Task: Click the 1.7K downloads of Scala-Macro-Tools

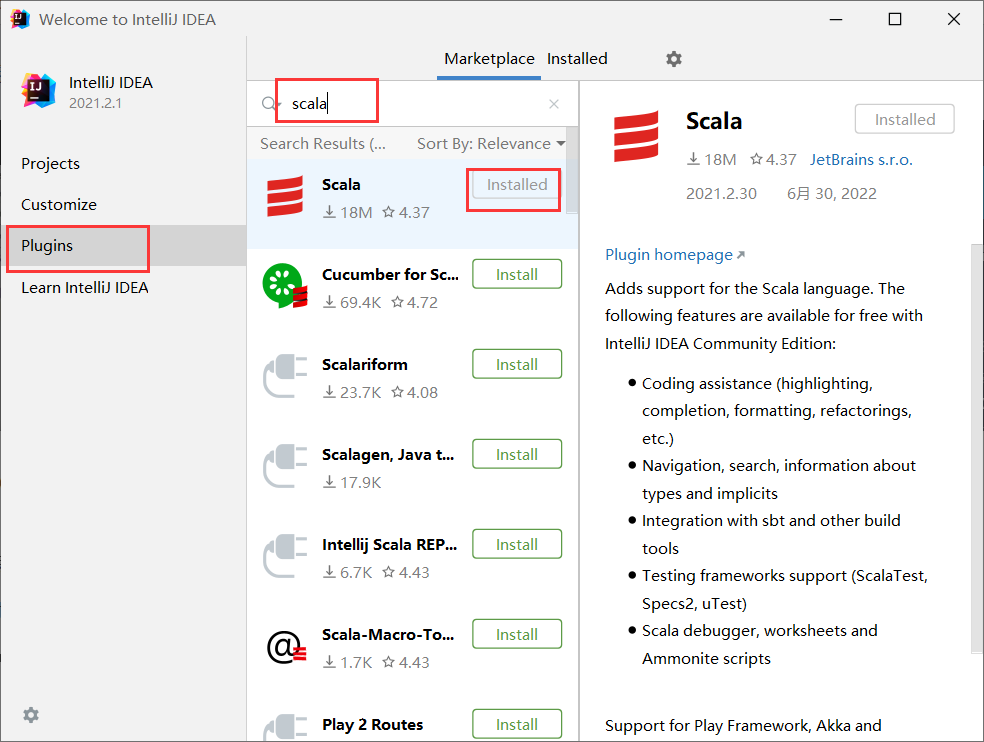Action: (x=356, y=662)
